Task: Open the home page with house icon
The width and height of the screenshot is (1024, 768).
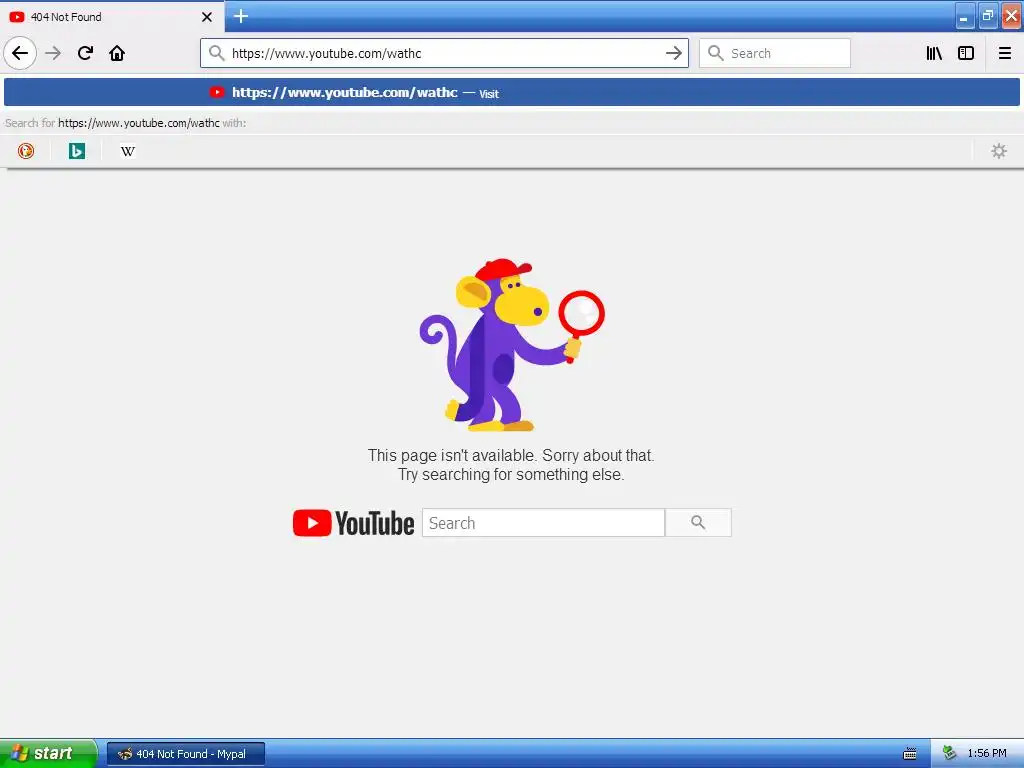Action: point(117,53)
